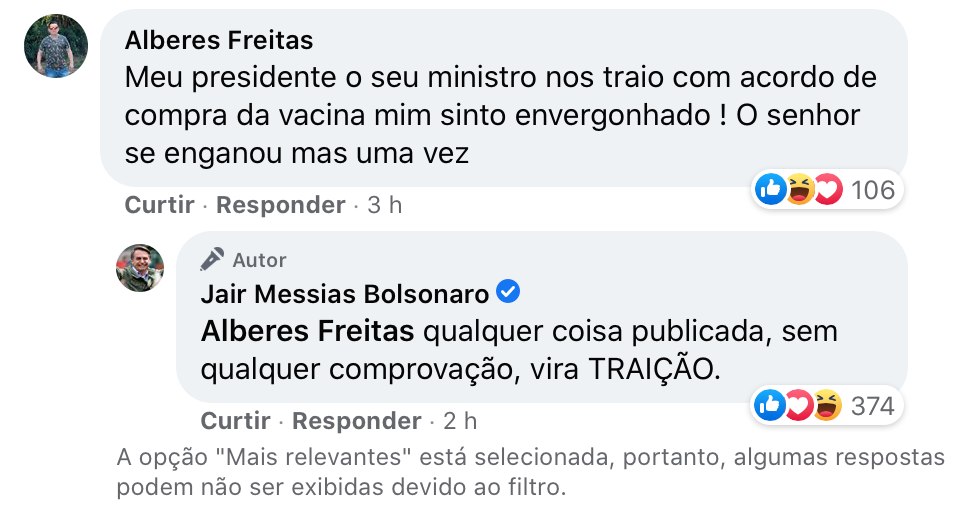This screenshot has width=962, height=512.
Task: Open Jair Messias Bolsonaro author name
Action: [345, 294]
